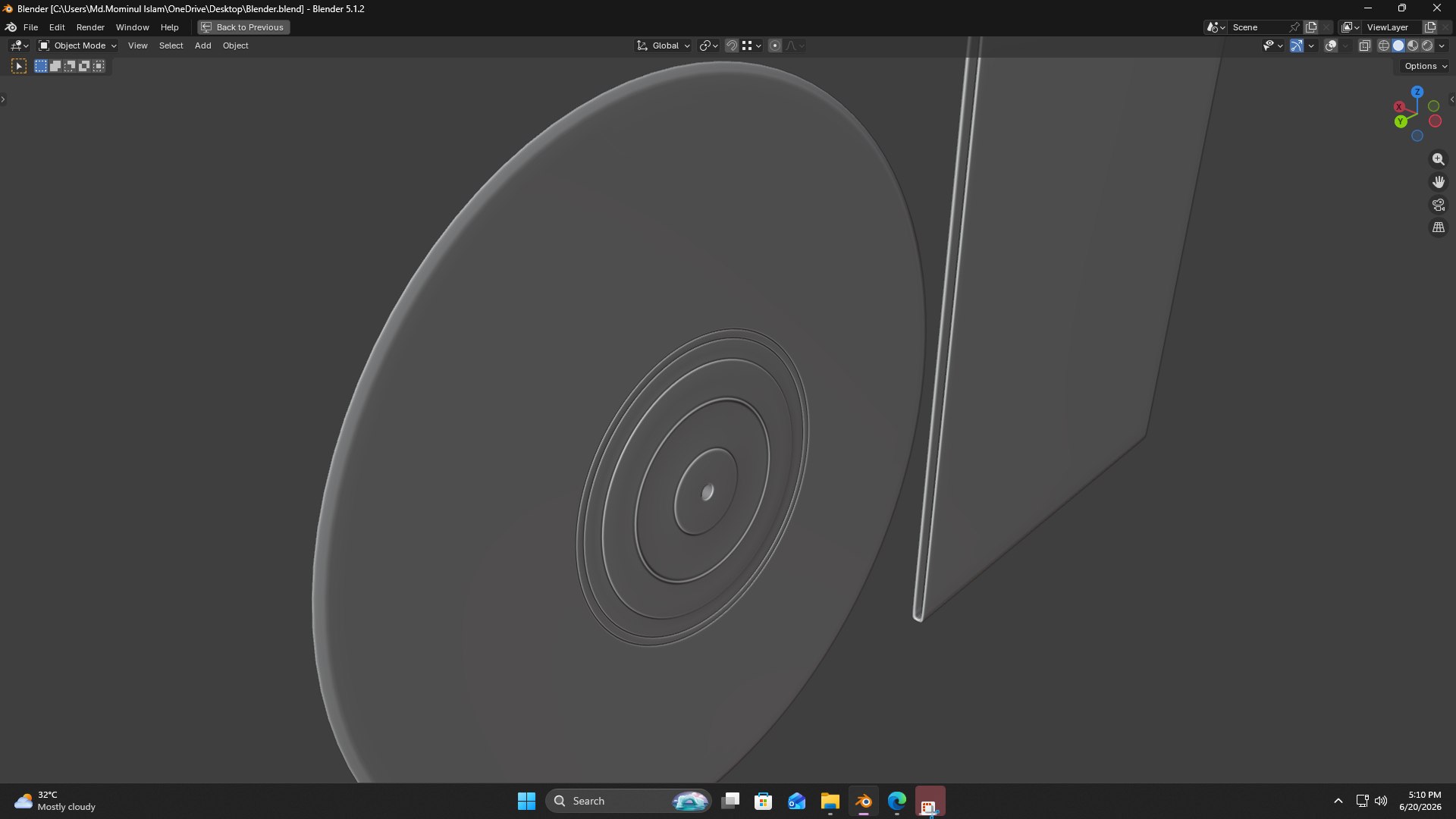Open the File menu
The width and height of the screenshot is (1456, 819).
pyautogui.click(x=30, y=27)
